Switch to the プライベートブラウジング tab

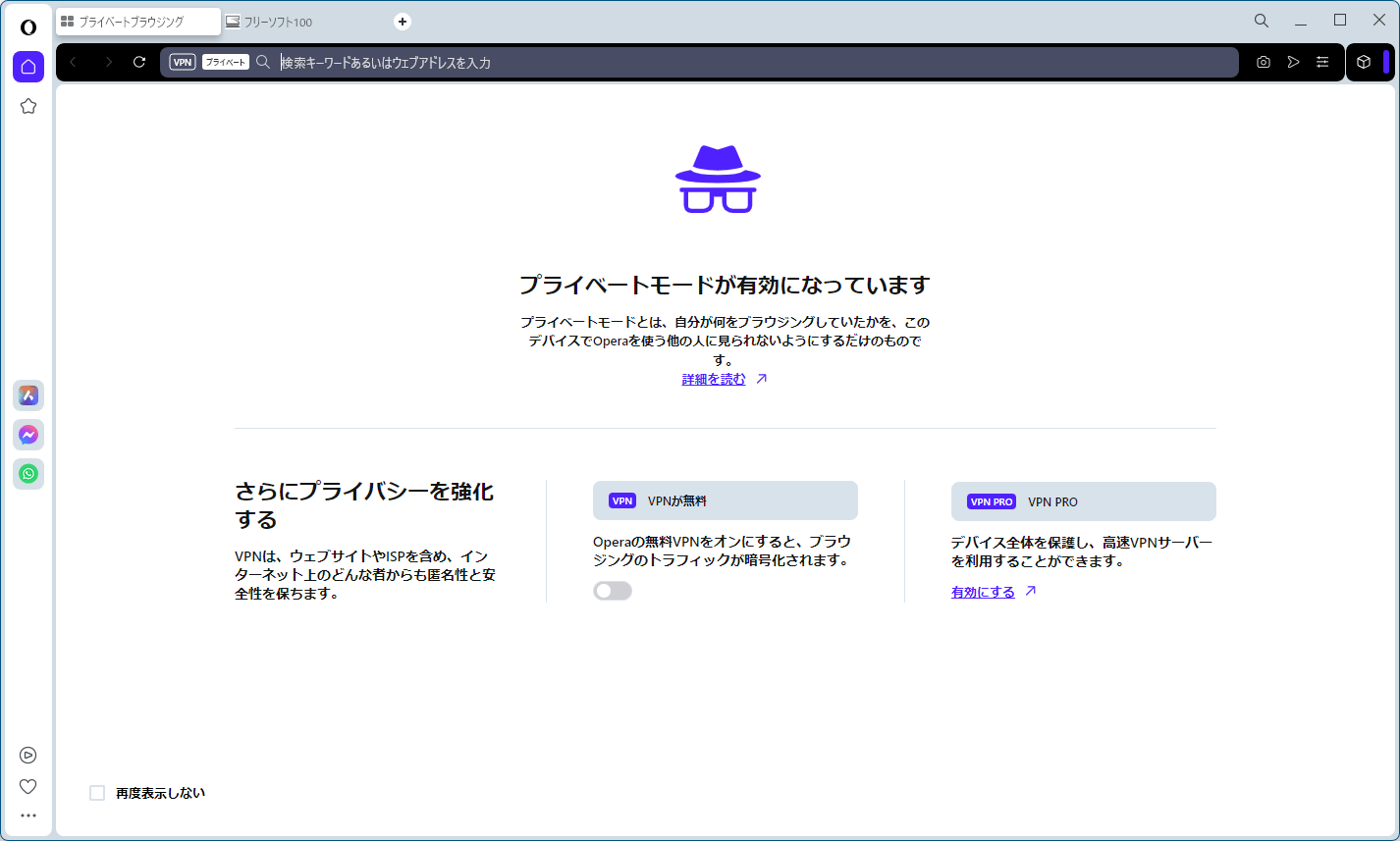pos(138,22)
